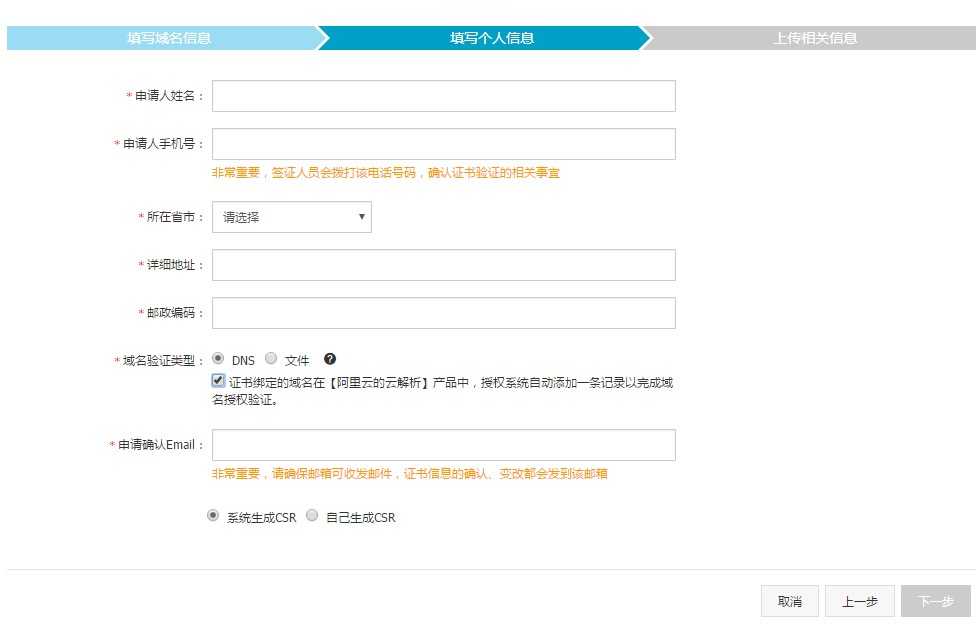Choose 系统生成CSR option
This screenshot has width=976, height=644.
(211, 516)
